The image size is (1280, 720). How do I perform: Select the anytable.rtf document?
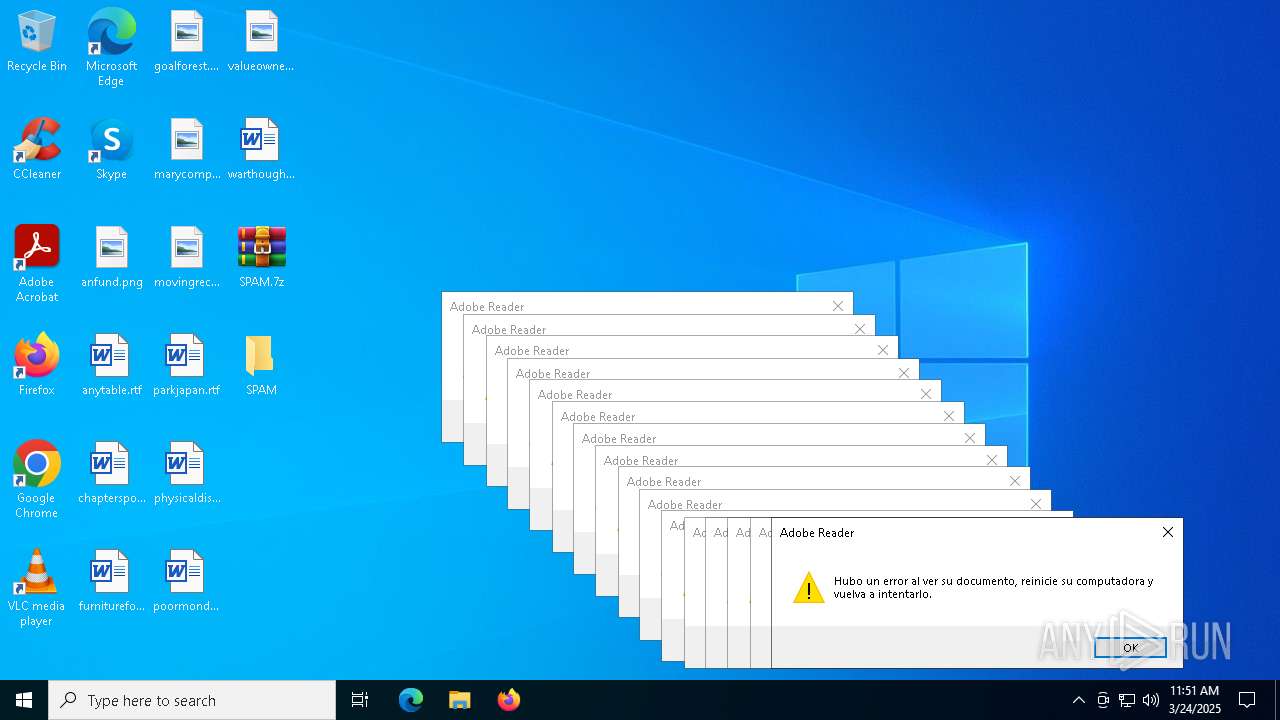[x=111, y=366]
